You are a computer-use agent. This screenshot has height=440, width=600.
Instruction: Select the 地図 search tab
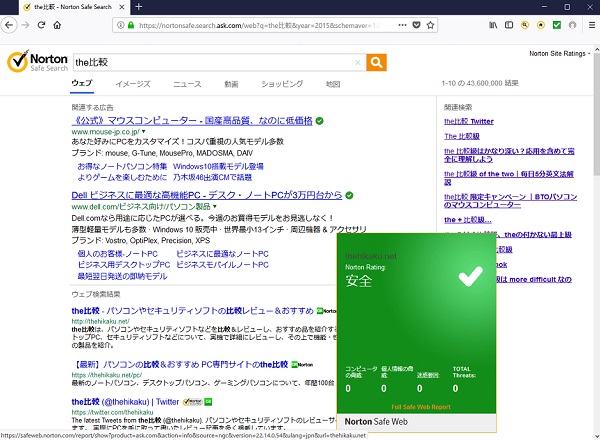pos(333,84)
